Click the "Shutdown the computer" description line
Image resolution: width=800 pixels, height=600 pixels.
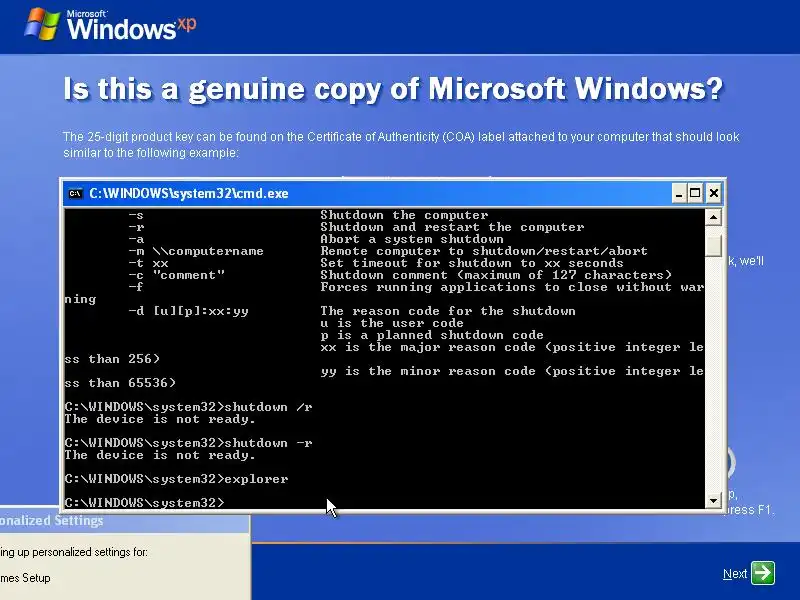(404, 215)
